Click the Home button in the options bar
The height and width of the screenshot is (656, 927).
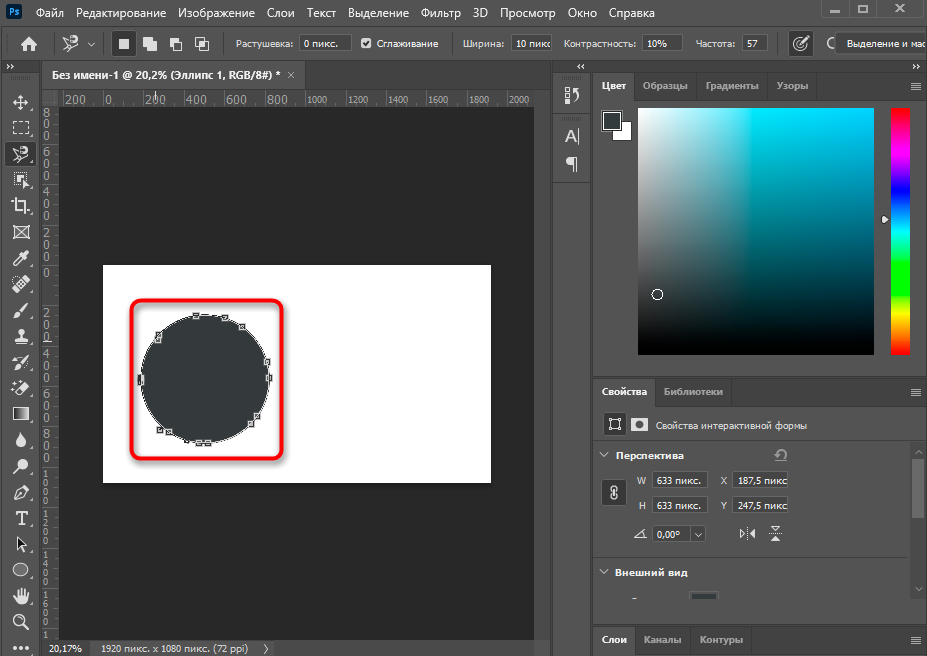coord(29,44)
